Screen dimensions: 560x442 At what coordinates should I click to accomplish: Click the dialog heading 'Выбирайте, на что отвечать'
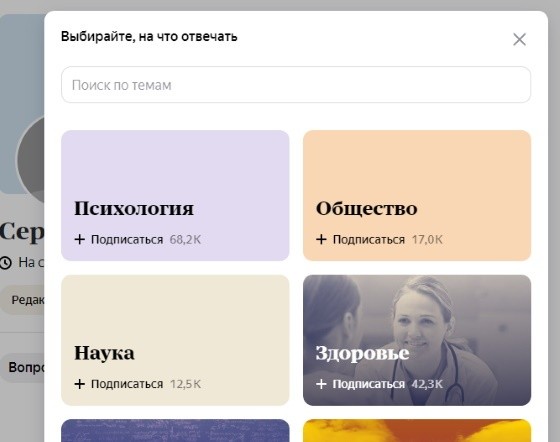point(149,37)
